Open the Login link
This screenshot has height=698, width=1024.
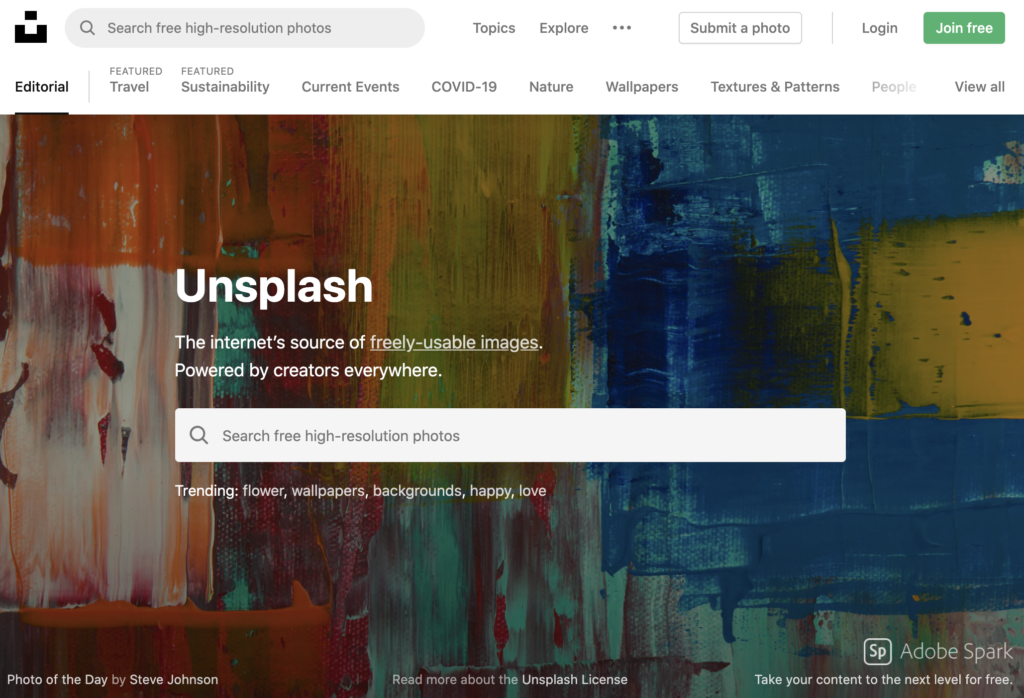tap(879, 28)
